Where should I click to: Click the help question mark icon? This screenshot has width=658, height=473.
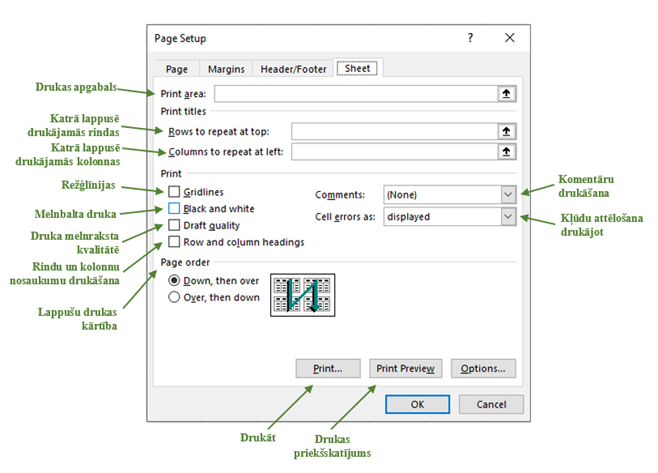click(471, 38)
